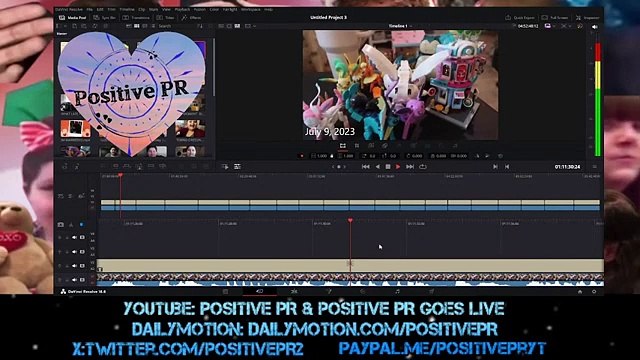The height and width of the screenshot is (360, 640).
Task: Click the rotation angle value 0.000
Action: click(417, 156)
